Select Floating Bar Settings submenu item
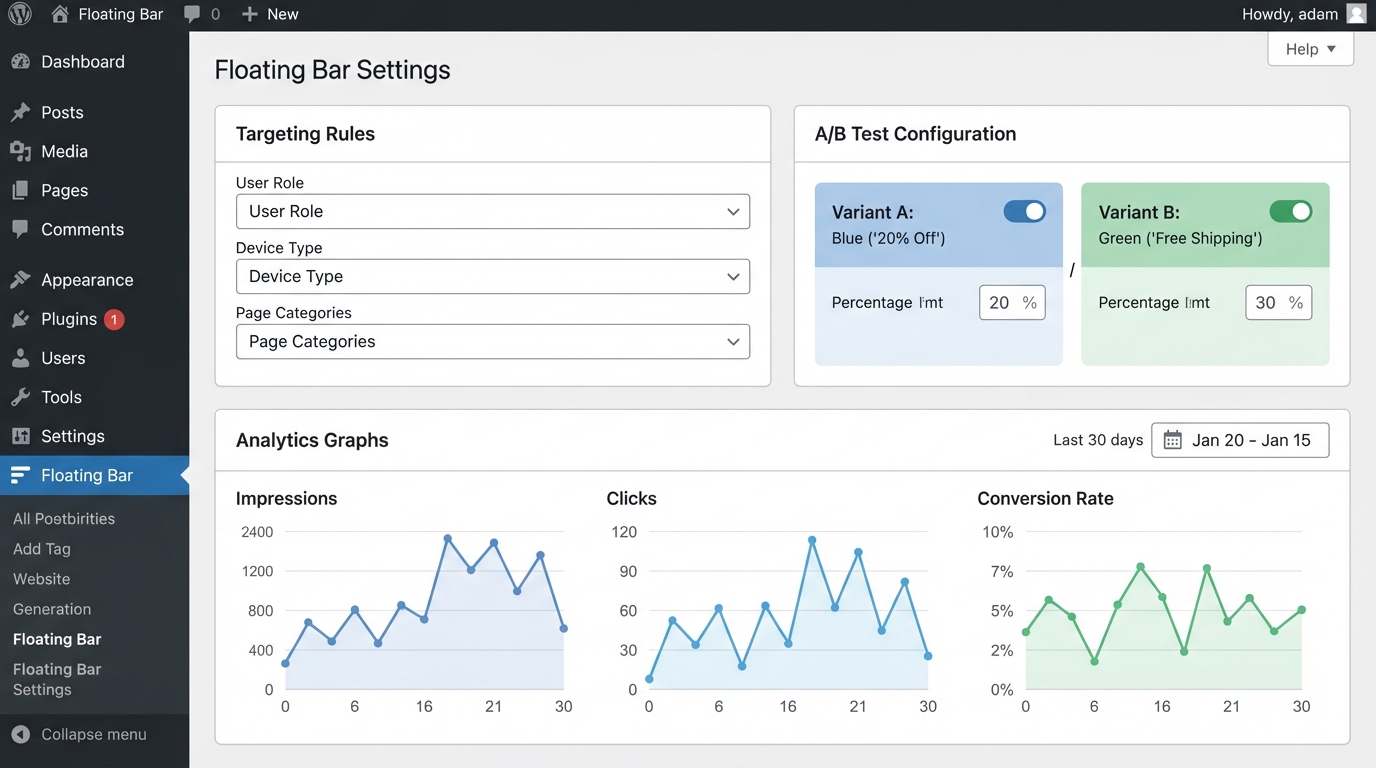 tap(57, 679)
